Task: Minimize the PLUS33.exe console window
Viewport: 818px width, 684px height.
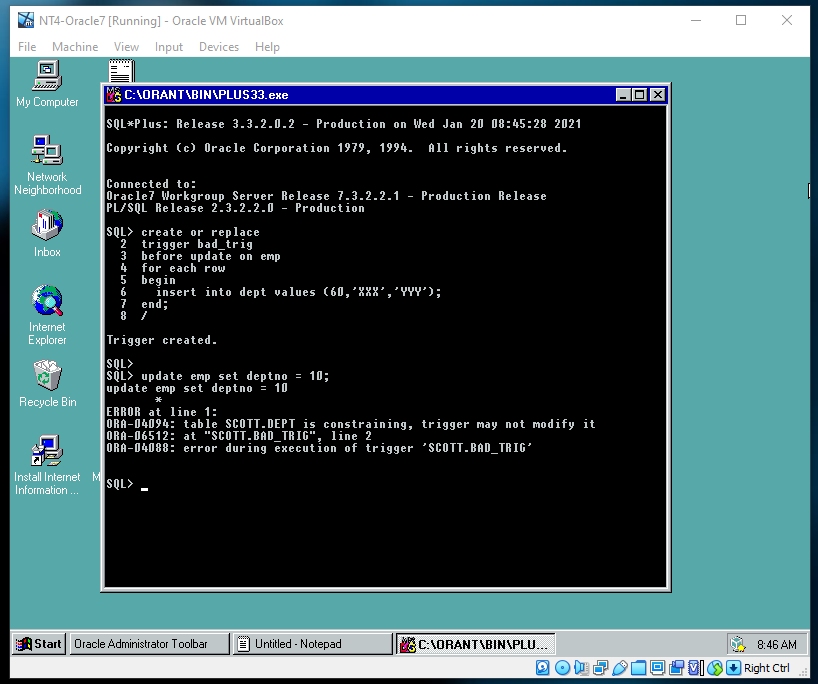Action: [x=623, y=95]
